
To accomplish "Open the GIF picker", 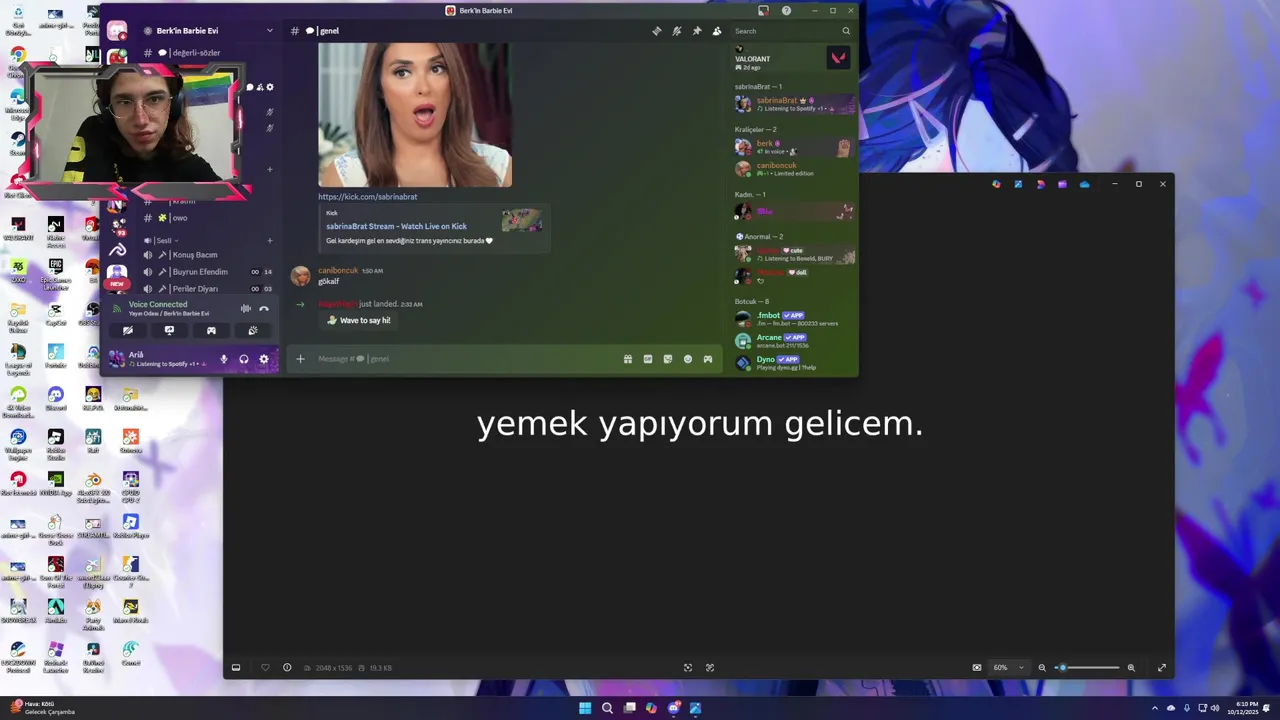I will tap(648, 359).
